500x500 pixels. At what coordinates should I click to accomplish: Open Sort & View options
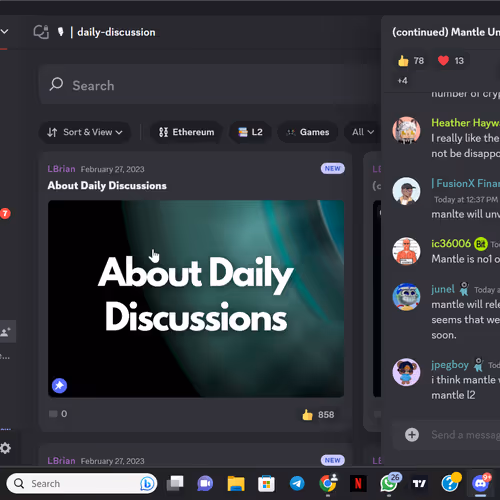(x=85, y=132)
